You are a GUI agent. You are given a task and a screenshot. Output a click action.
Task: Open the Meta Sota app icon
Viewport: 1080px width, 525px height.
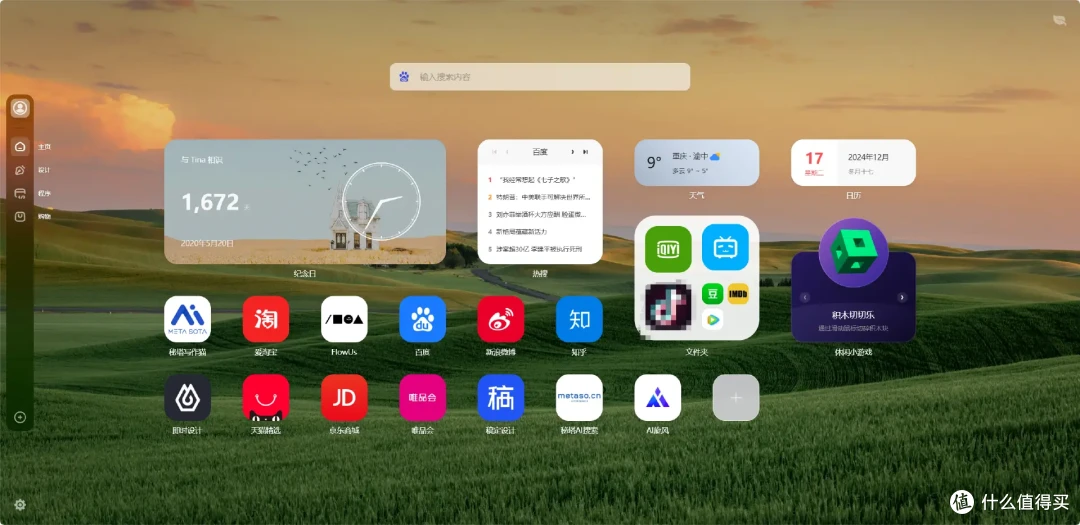pos(187,319)
